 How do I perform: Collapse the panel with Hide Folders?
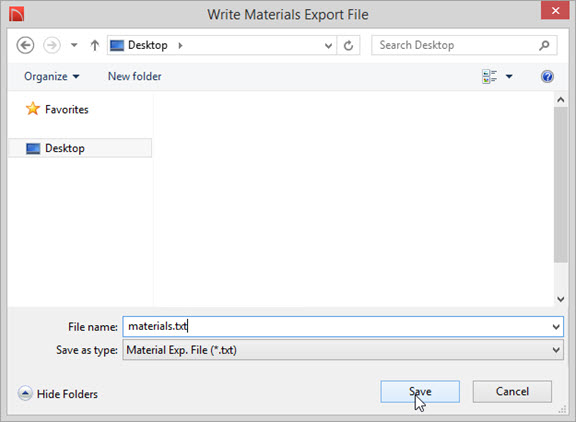tap(58, 394)
